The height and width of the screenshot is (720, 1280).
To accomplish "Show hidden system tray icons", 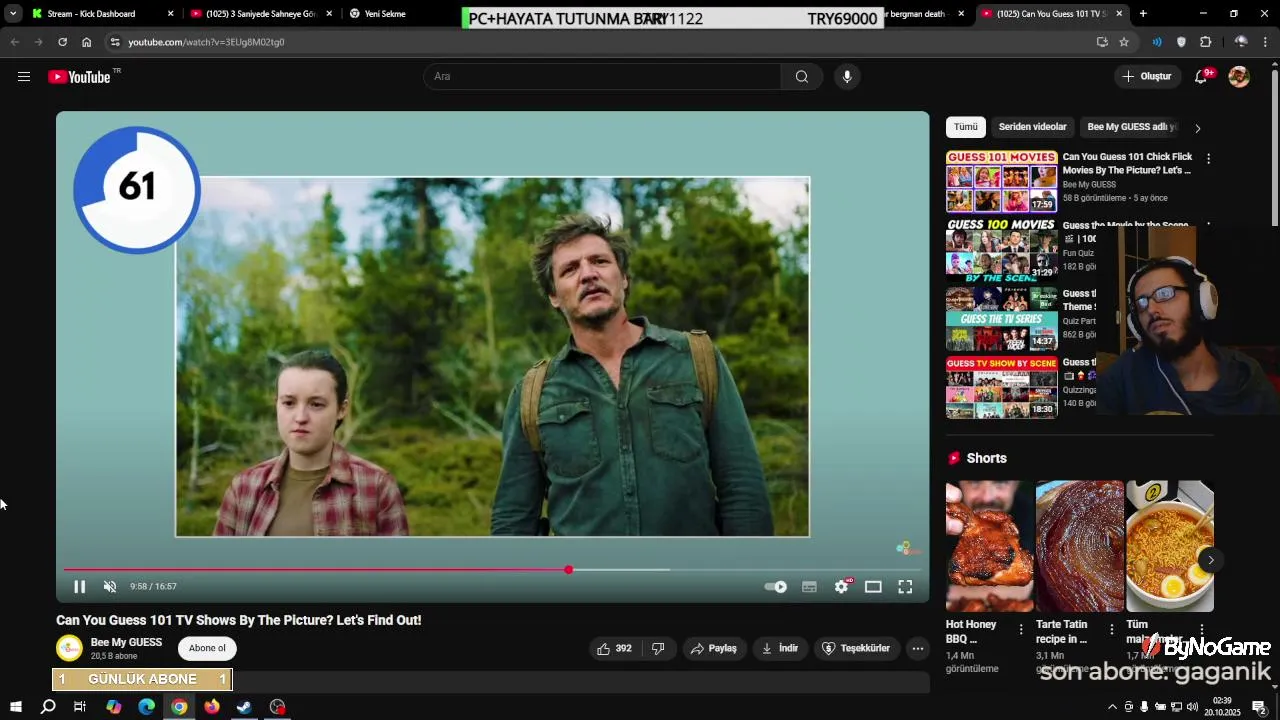I will point(1113,707).
